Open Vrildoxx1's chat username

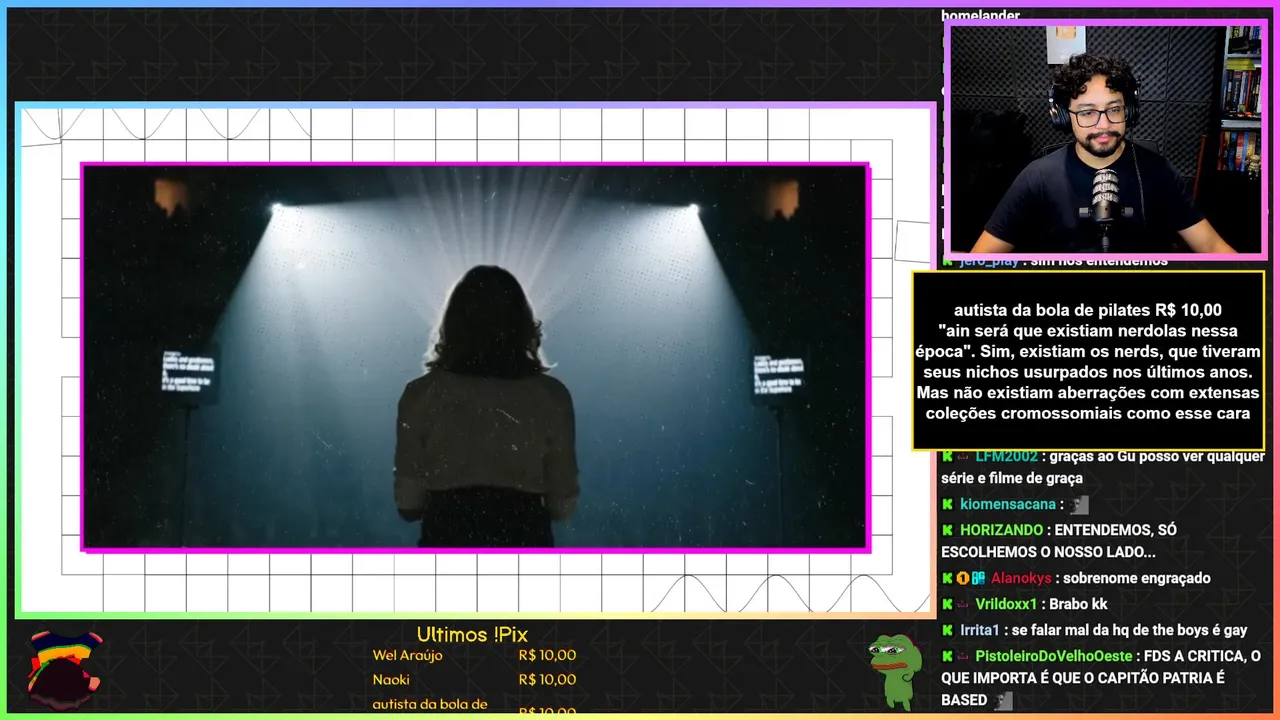[1006, 604]
